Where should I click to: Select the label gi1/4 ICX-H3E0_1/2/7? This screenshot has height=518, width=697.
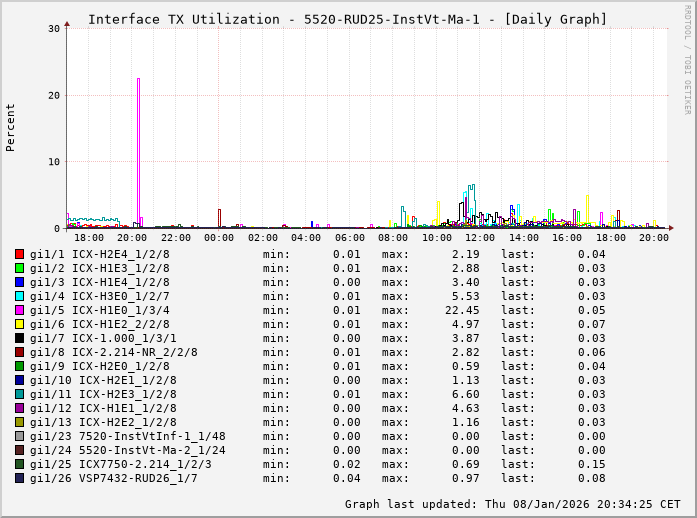[100, 296]
